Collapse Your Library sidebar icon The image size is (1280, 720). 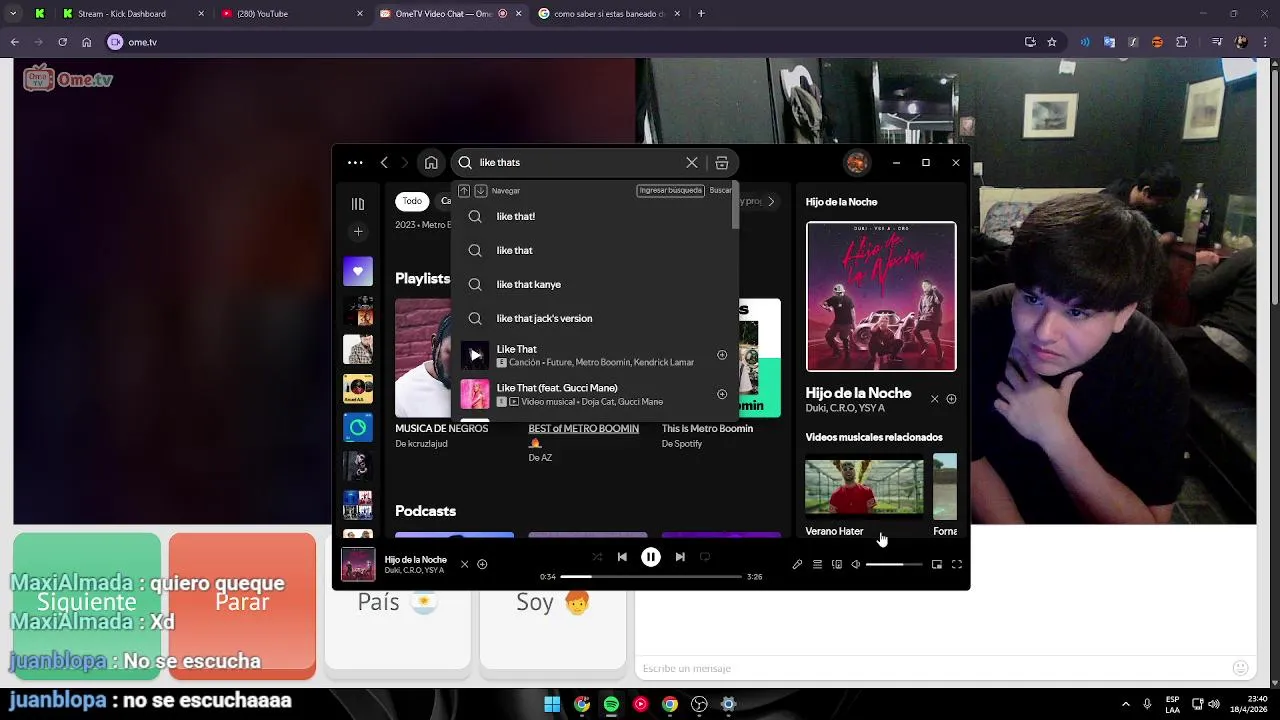coord(358,204)
